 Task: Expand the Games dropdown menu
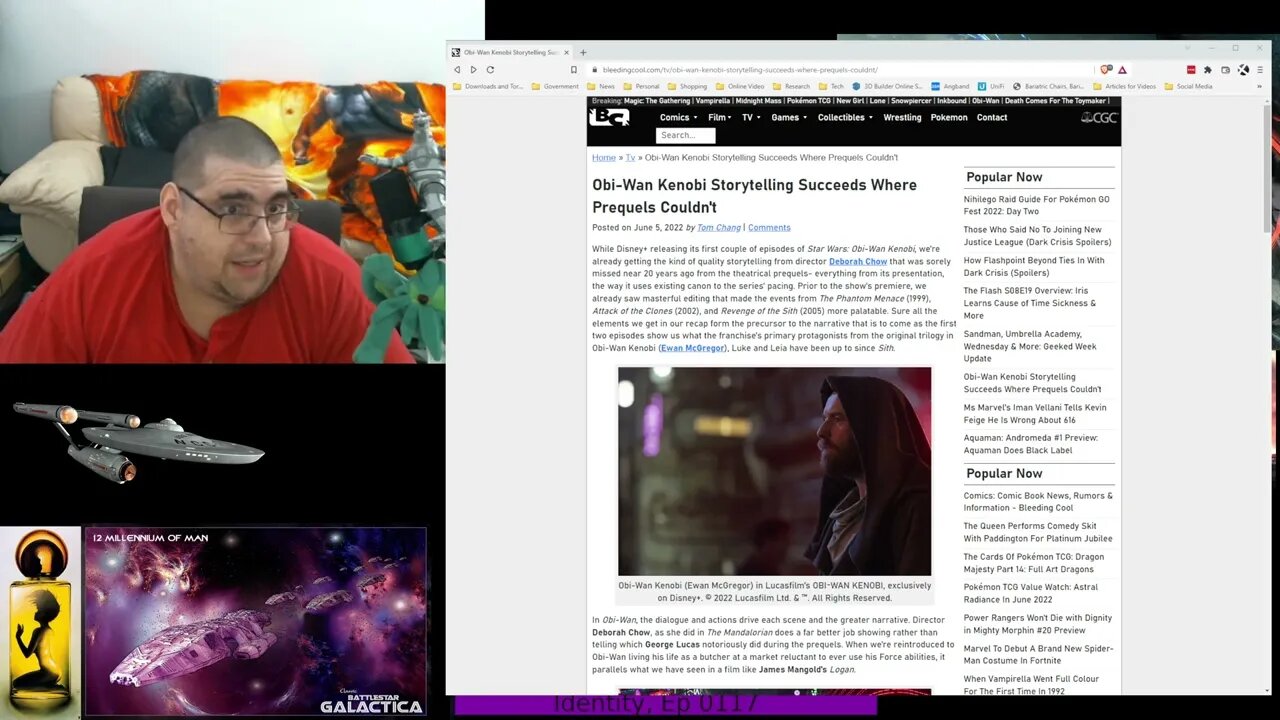pos(789,117)
